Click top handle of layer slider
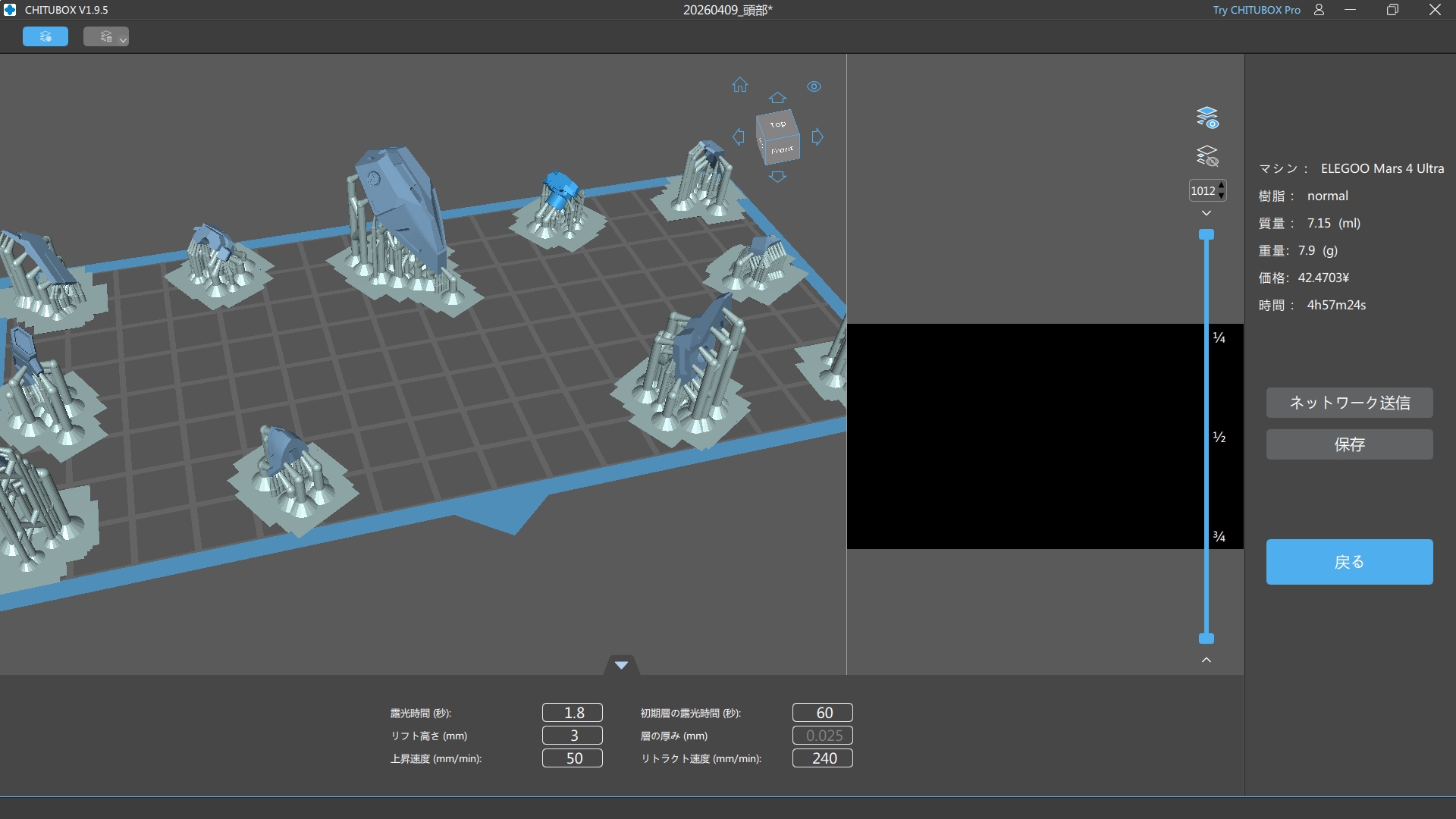The height and width of the screenshot is (819, 1456). pyautogui.click(x=1207, y=235)
